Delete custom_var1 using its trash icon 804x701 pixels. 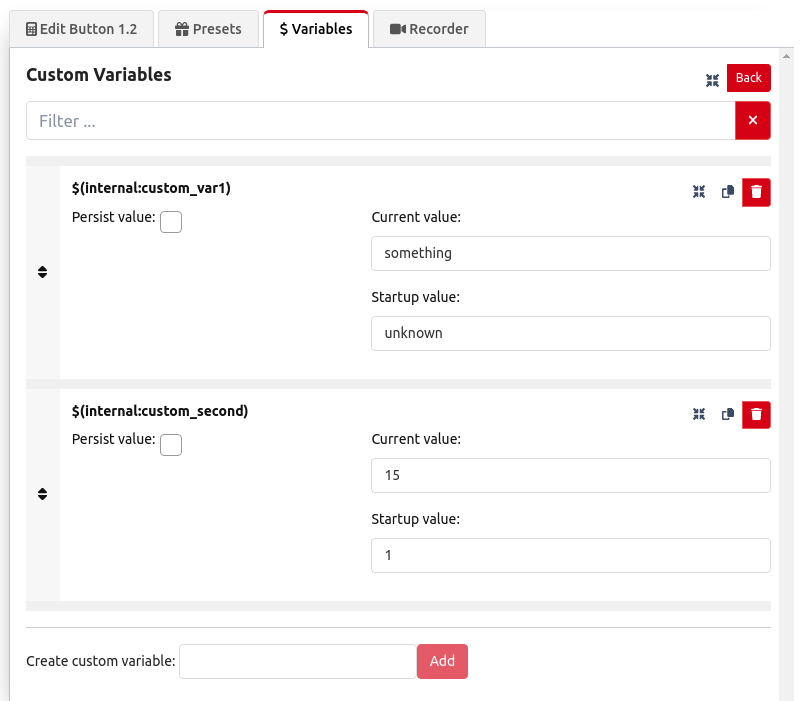tap(756, 192)
